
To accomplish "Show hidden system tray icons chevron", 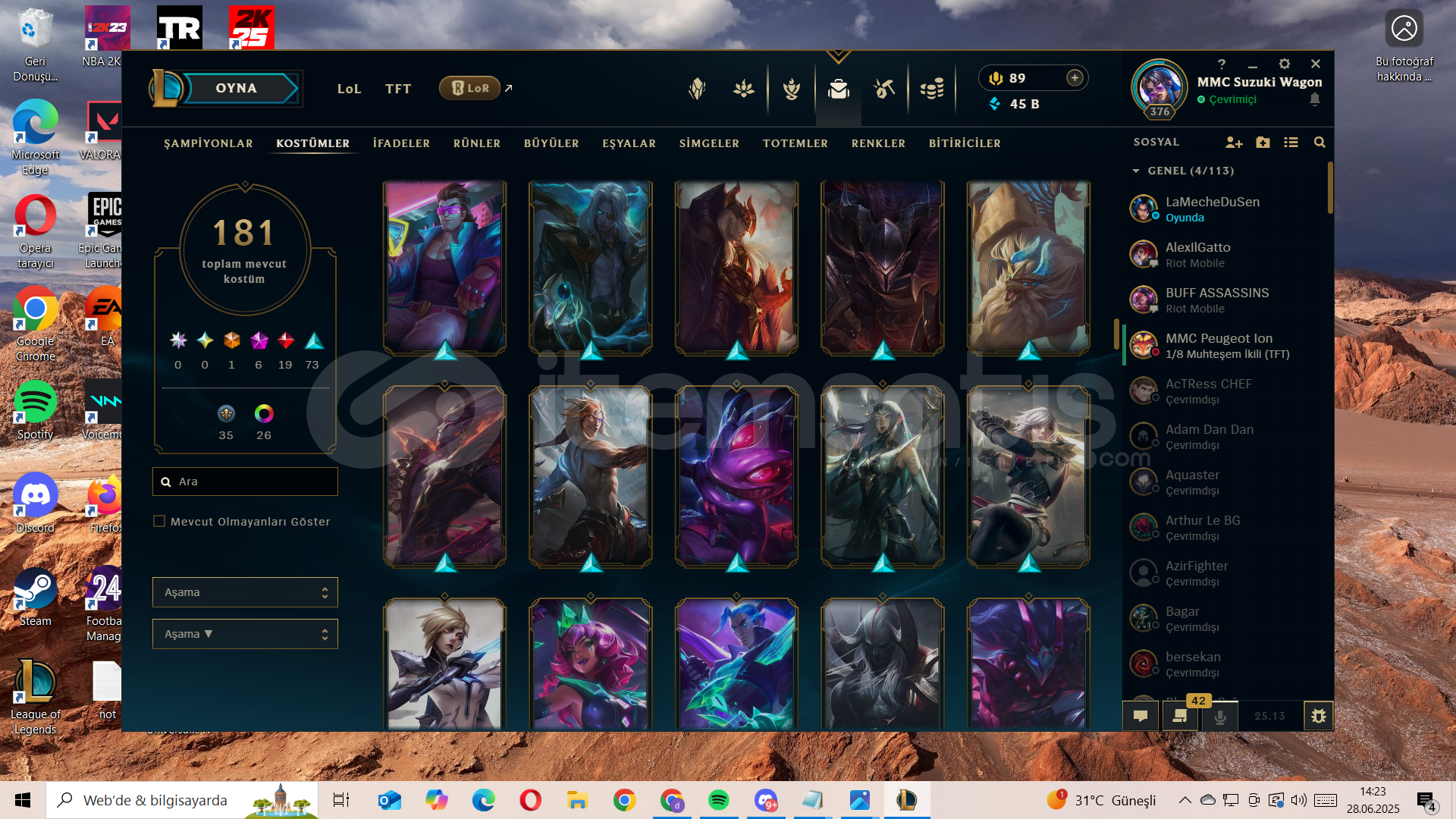I will tap(1185, 800).
